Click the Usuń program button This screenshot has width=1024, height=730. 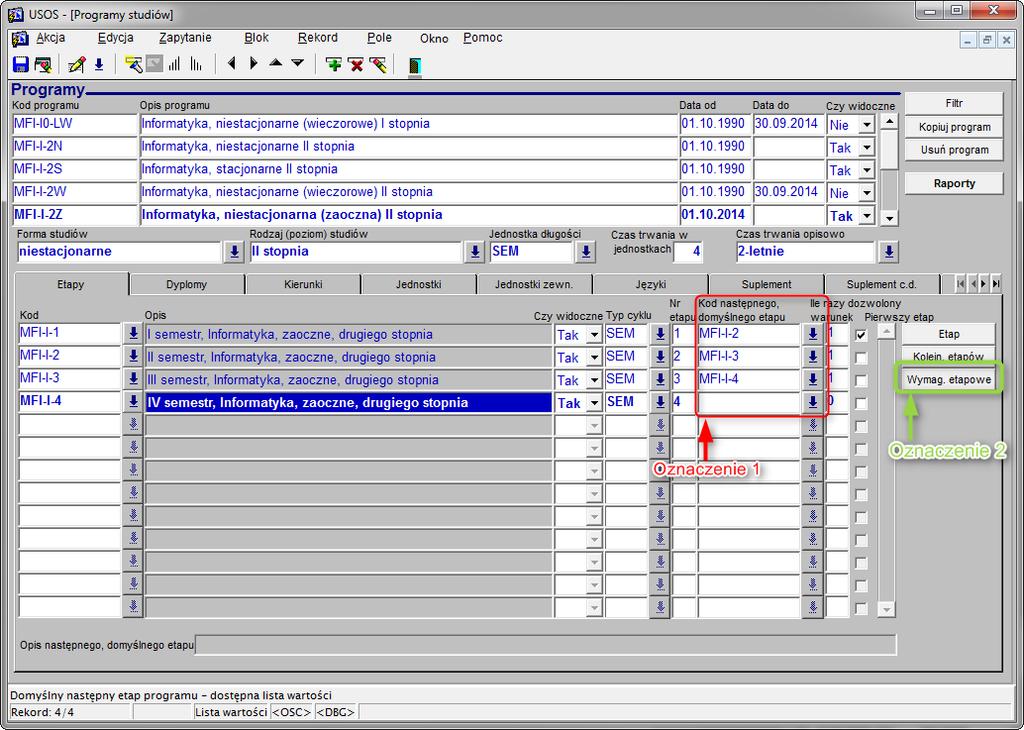pyautogui.click(x=954, y=150)
